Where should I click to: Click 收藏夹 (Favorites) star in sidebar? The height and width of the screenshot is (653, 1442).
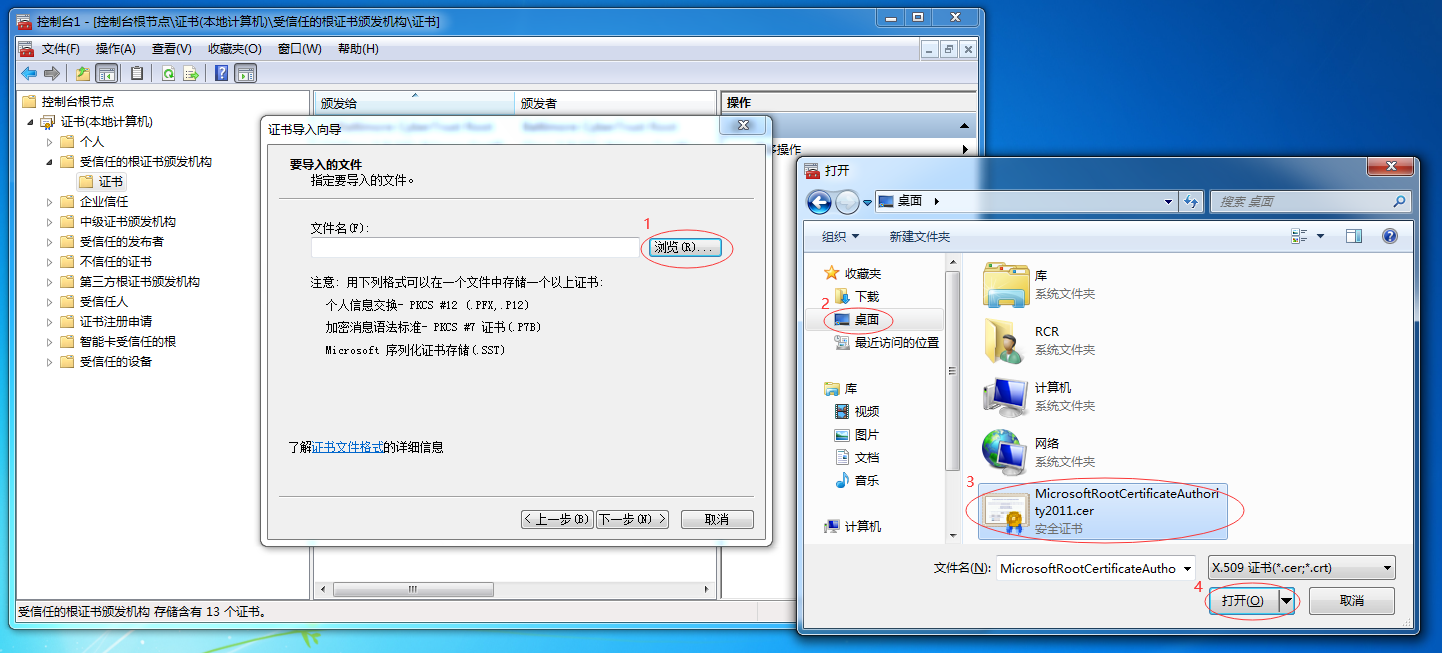[831, 273]
